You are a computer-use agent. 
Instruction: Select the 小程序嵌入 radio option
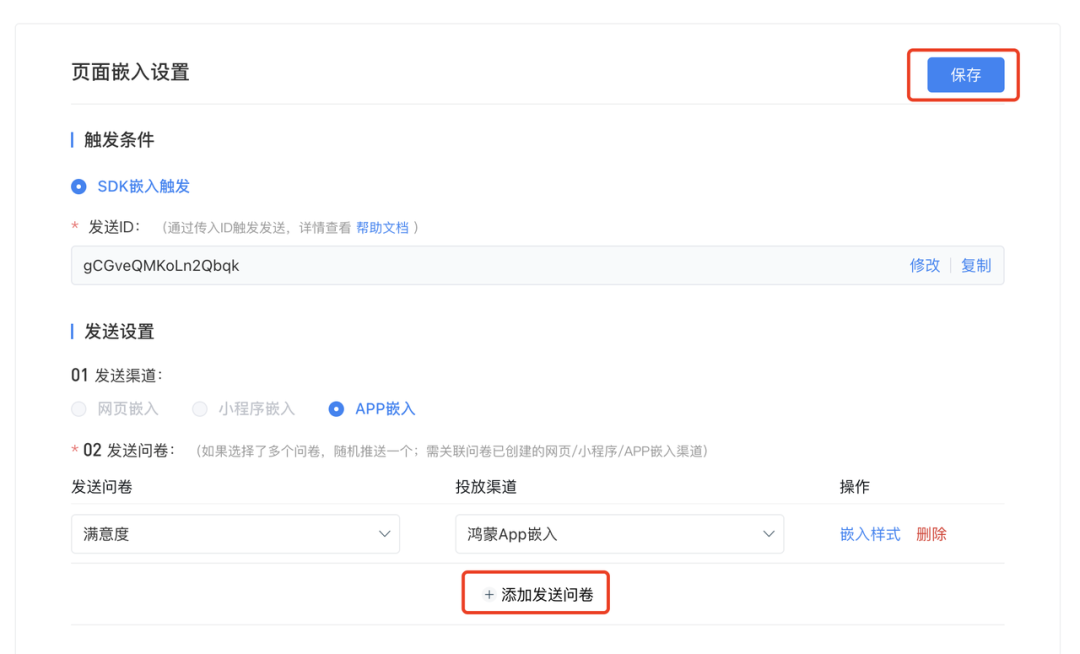200,409
